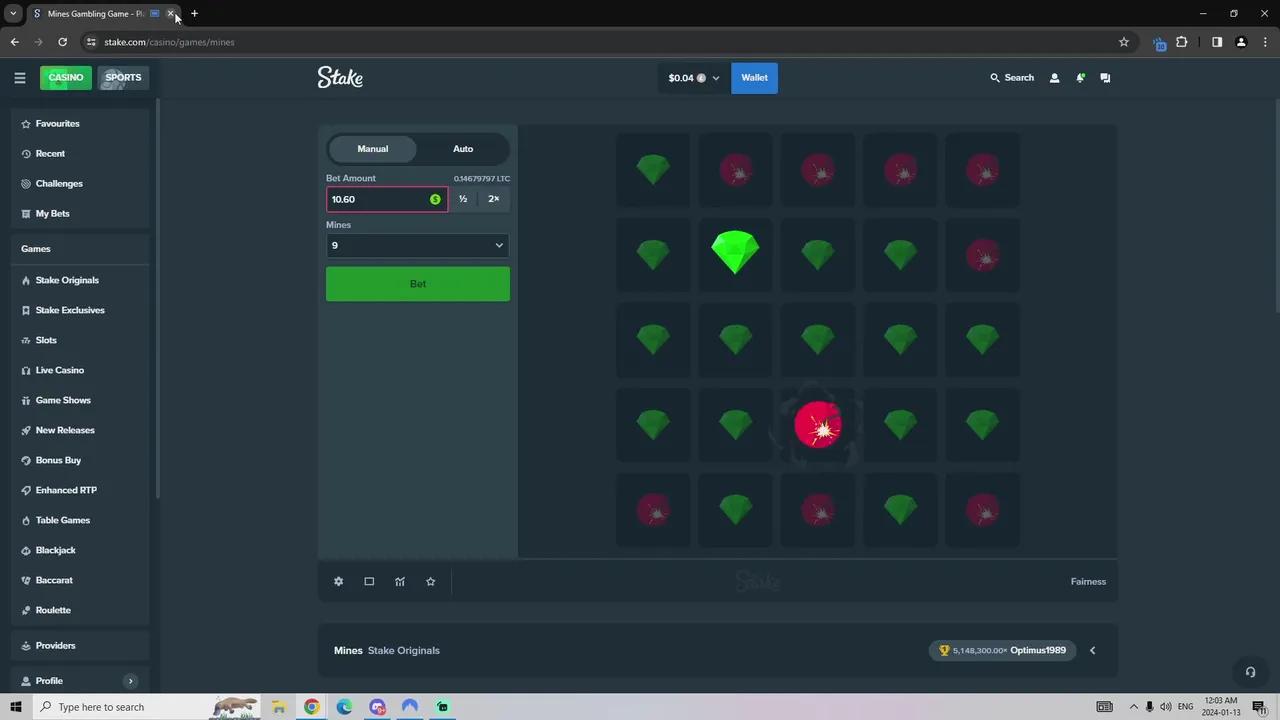The image size is (1280, 720).
Task: Open the chat panel icon
Action: (x=1105, y=78)
